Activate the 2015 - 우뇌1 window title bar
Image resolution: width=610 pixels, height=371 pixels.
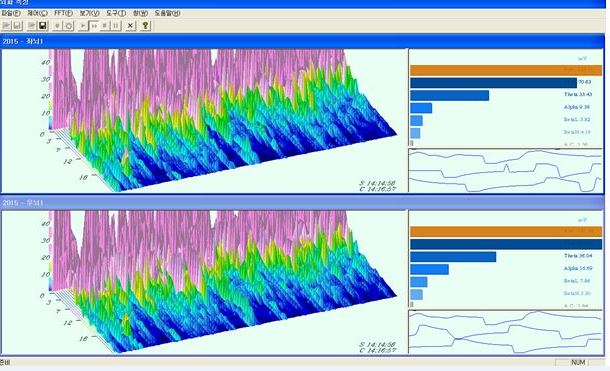302,203
